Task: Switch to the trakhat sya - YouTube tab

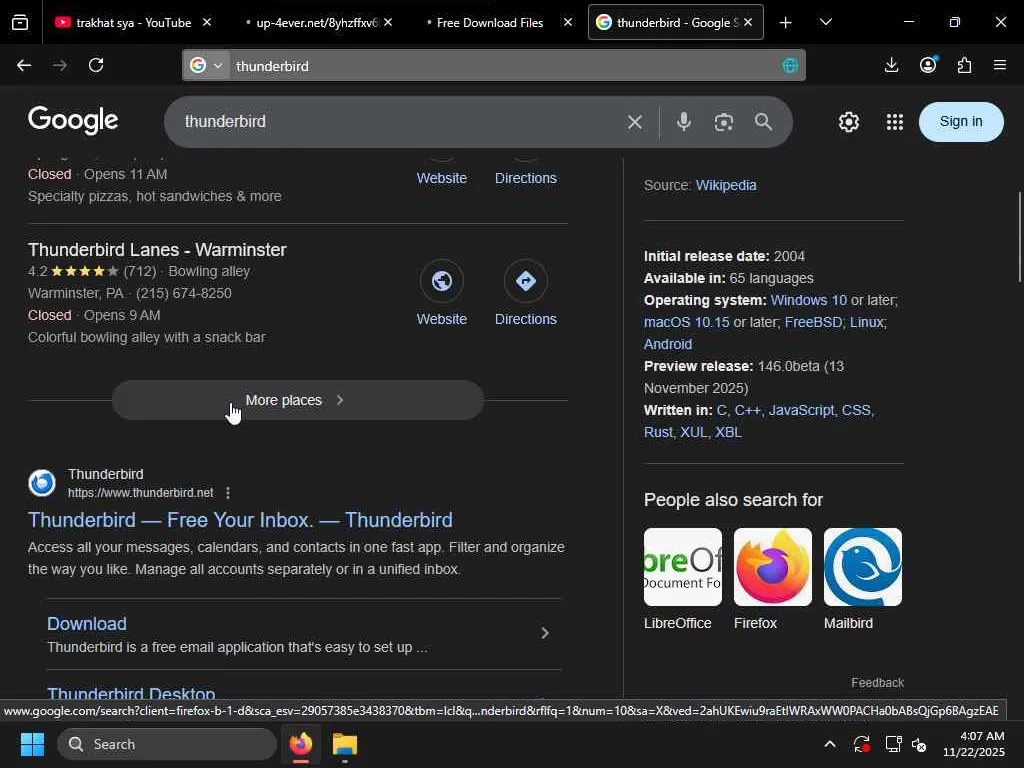Action: (134, 22)
